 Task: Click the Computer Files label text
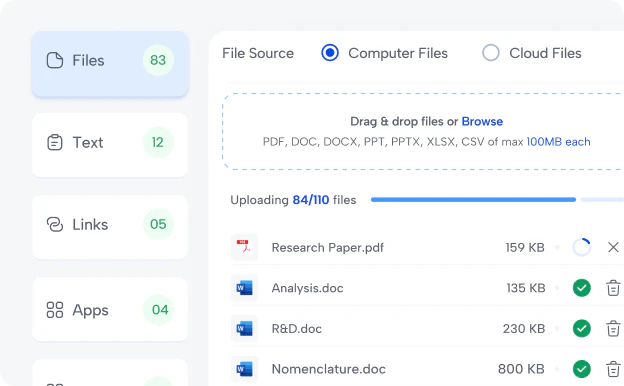click(x=398, y=53)
